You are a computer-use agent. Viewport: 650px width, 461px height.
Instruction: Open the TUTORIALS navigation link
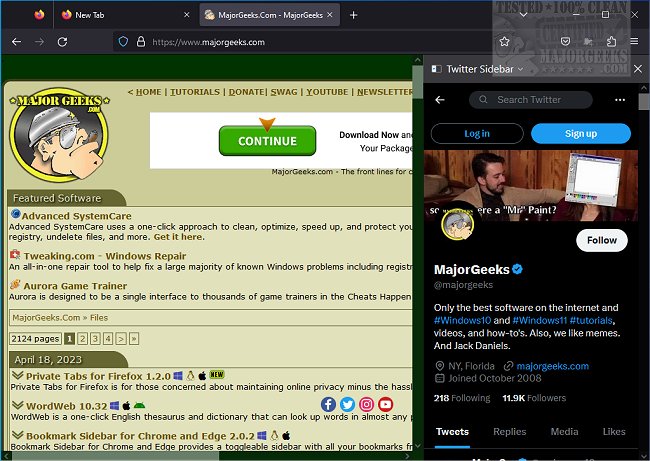(195, 92)
